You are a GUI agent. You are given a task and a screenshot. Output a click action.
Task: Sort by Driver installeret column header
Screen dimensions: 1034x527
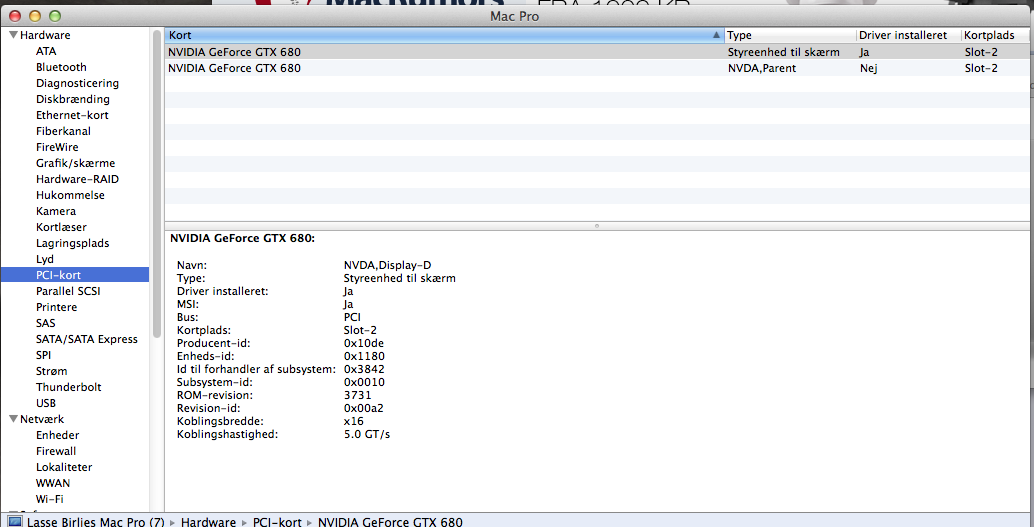coord(908,35)
